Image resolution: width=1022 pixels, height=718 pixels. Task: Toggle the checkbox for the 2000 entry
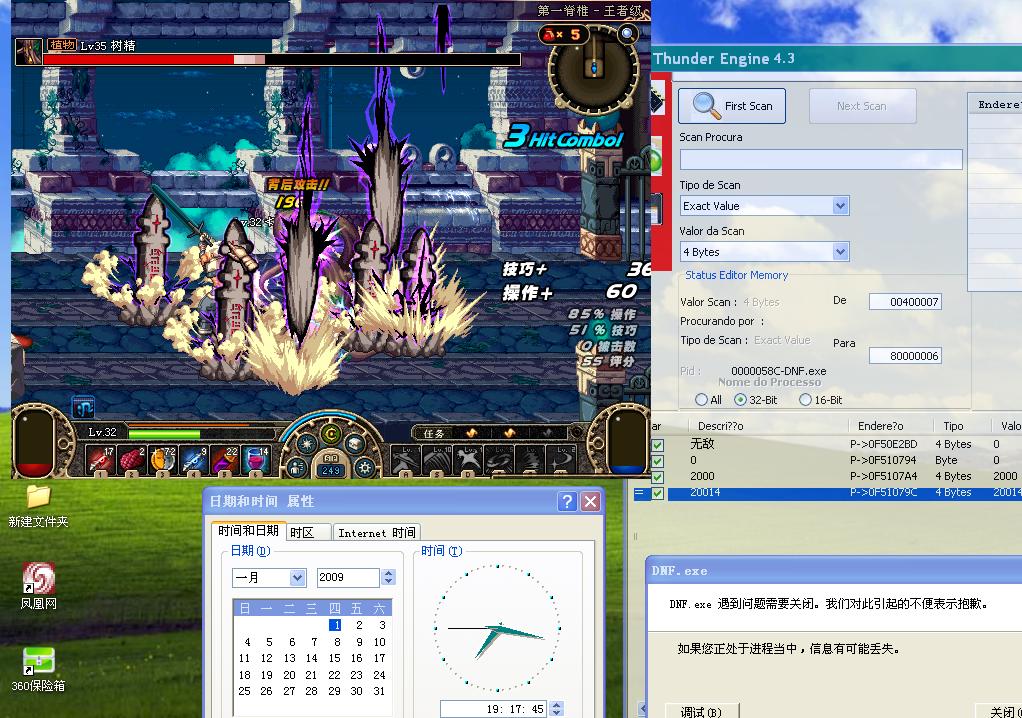click(x=658, y=477)
